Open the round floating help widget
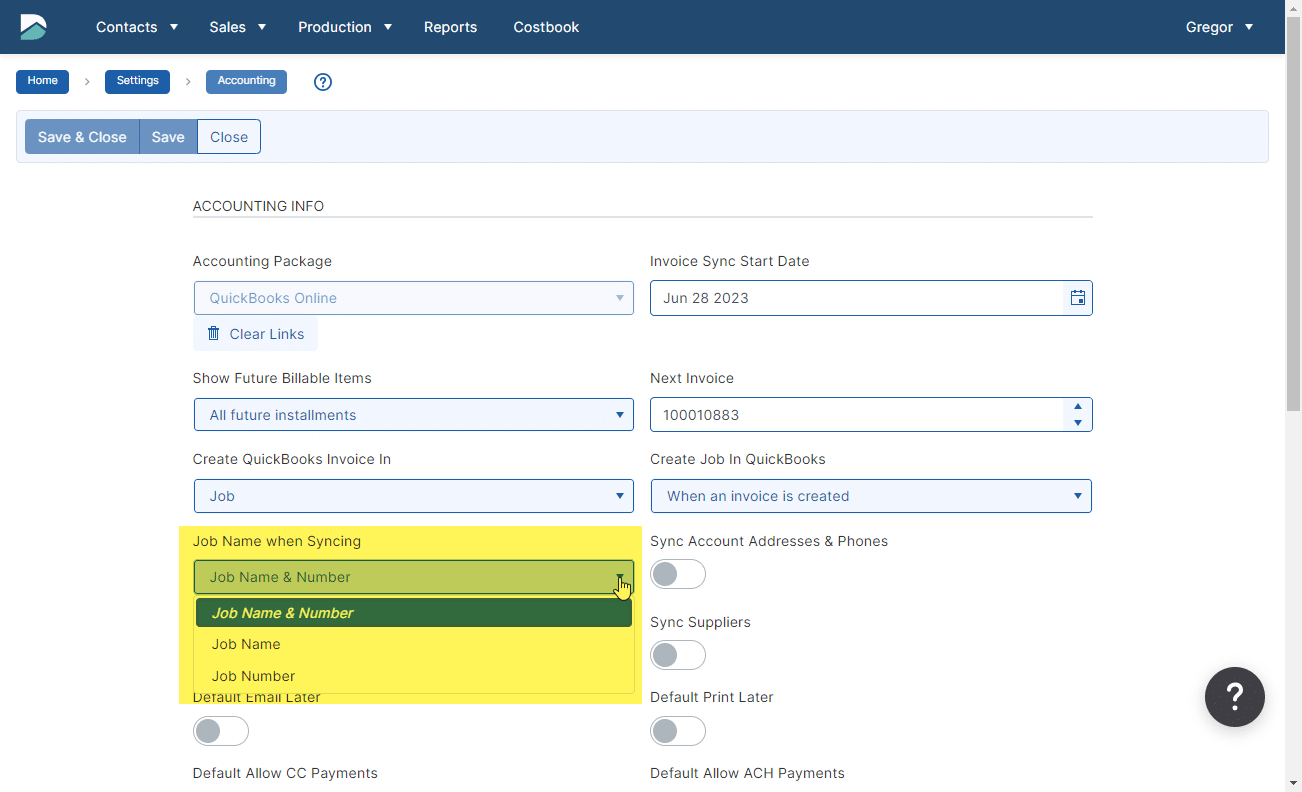The width and height of the screenshot is (1302, 792). coord(1234,697)
